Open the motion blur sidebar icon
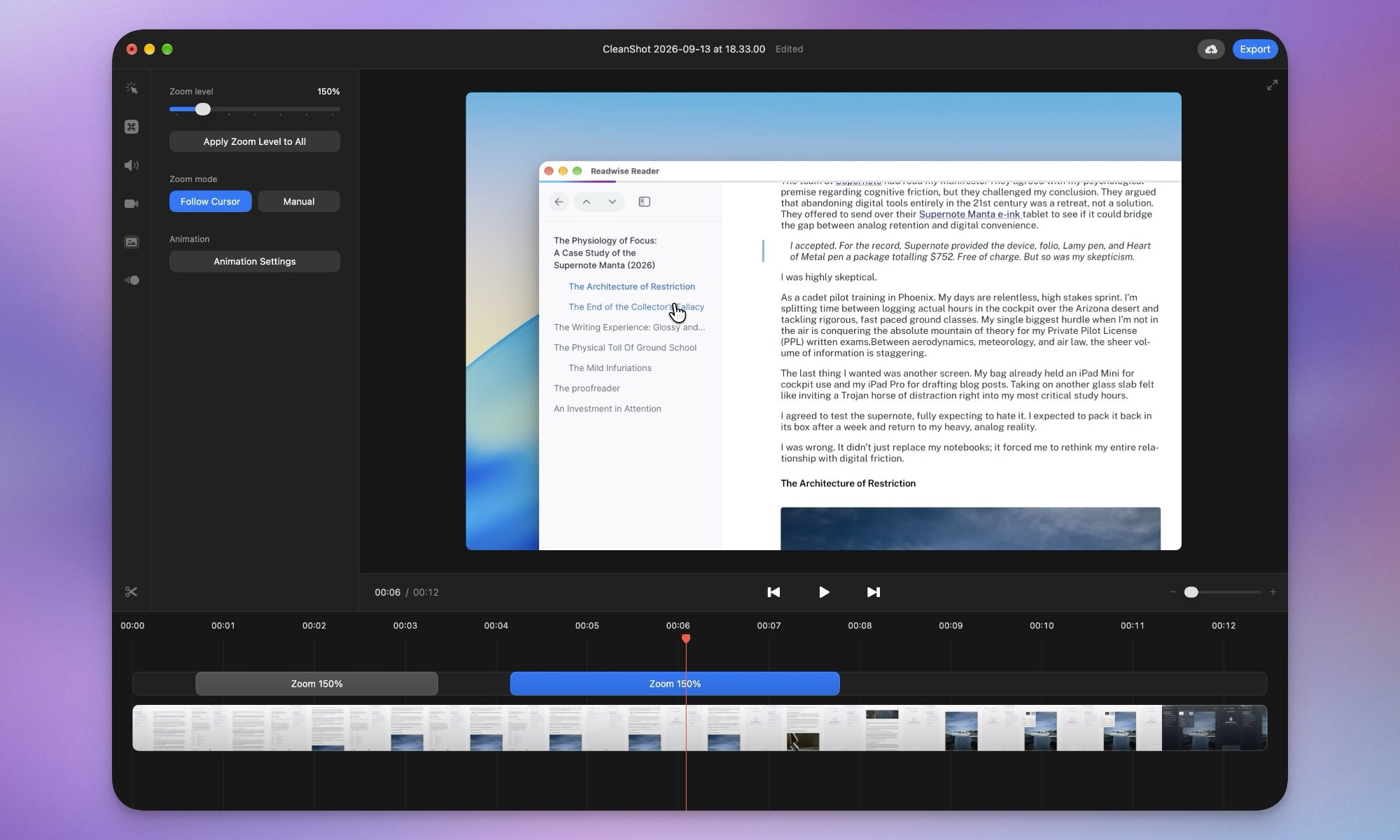The width and height of the screenshot is (1400, 840). click(x=132, y=281)
